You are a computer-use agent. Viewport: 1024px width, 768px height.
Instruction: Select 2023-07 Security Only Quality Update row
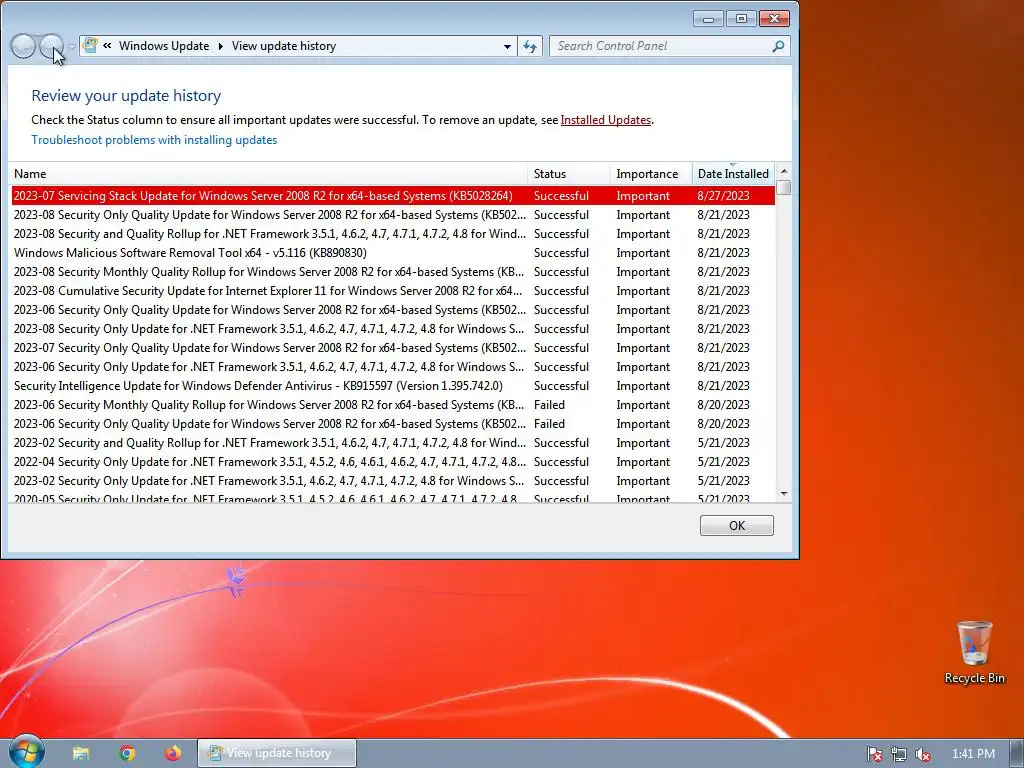[393, 348]
